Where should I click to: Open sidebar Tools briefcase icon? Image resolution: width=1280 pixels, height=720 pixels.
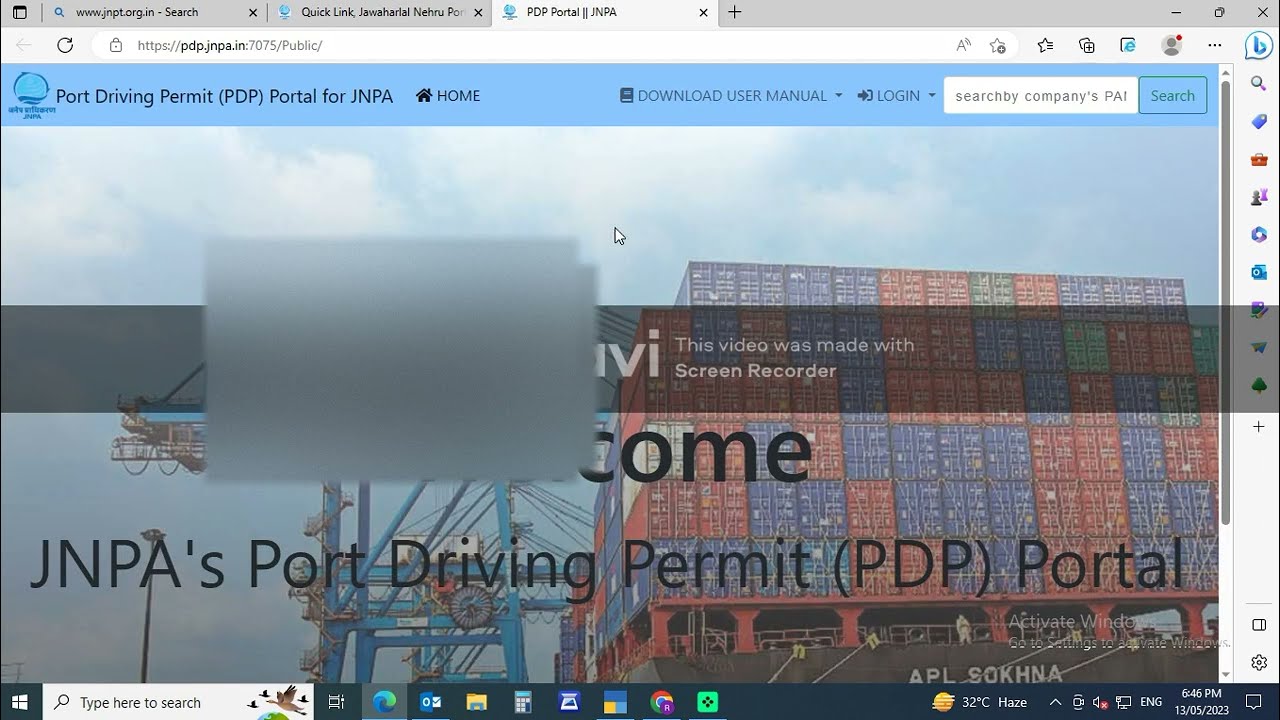point(1259,159)
